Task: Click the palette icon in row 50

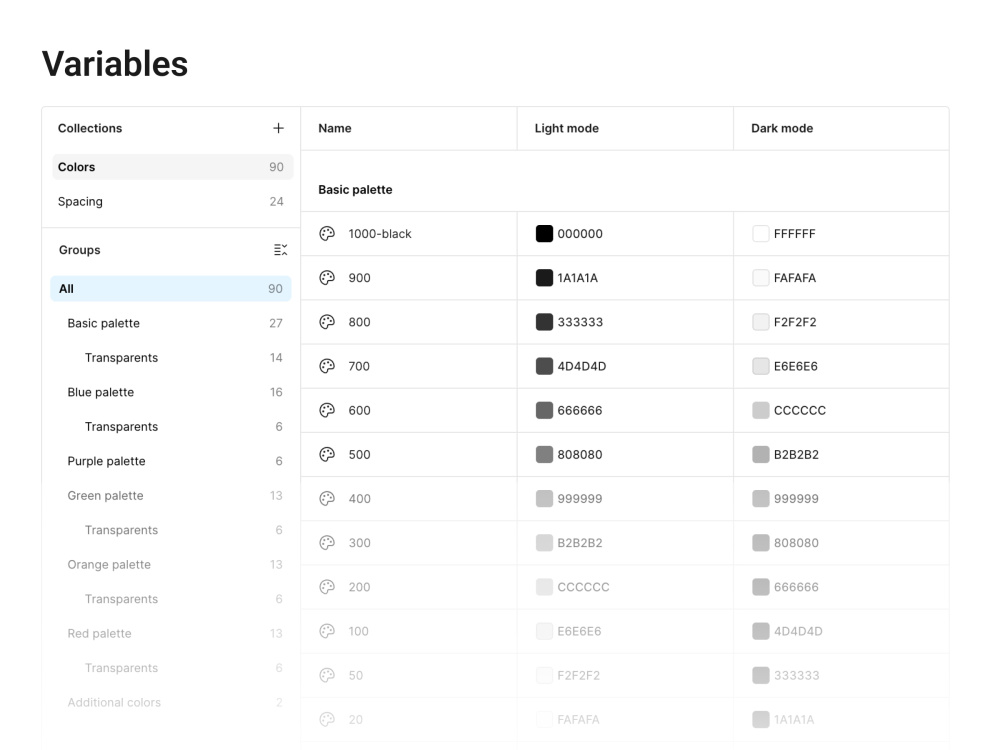Action: [327, 675]
